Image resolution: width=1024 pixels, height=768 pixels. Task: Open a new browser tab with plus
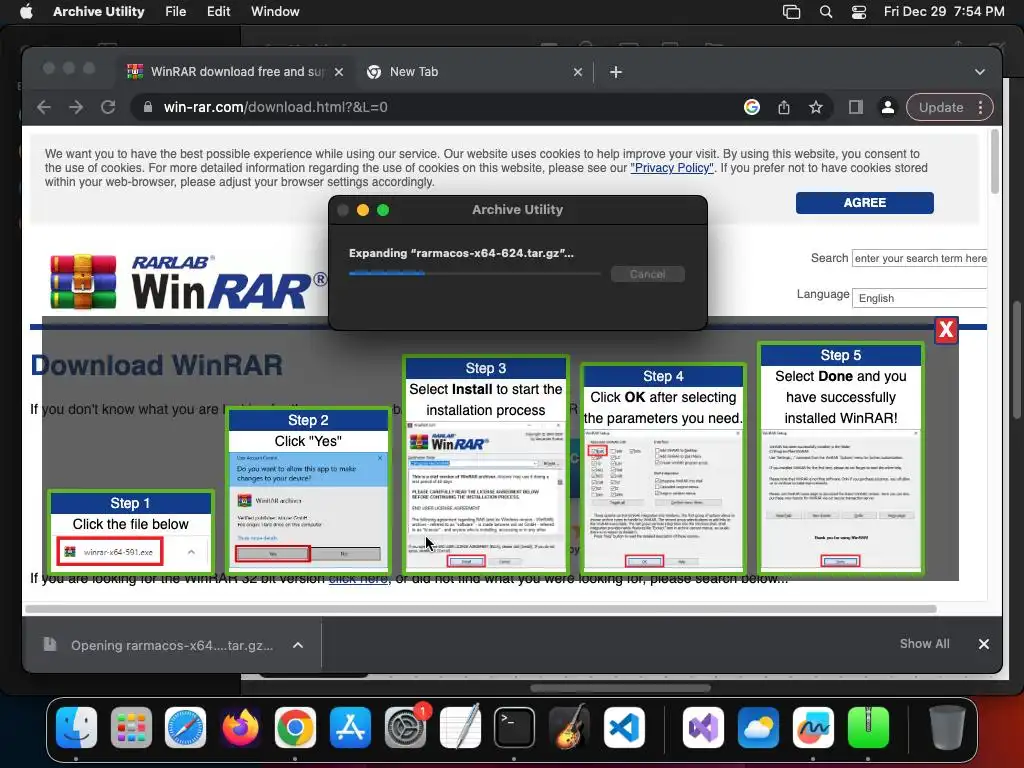pos(615,72)
